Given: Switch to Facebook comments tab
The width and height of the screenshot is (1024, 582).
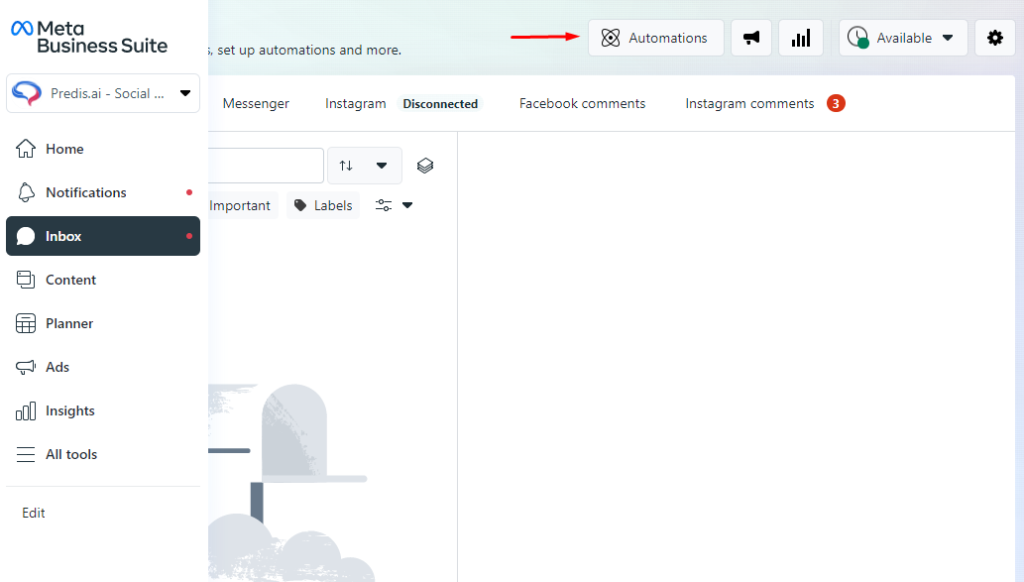Looking at the screenshot, I should coord(582,103).
